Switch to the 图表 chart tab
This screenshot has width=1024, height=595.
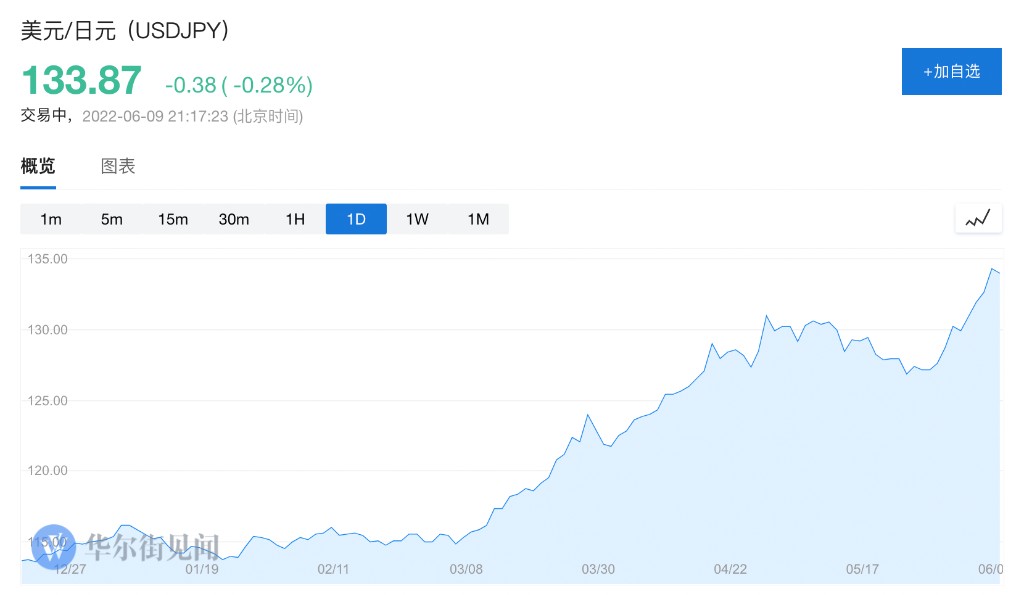pos(118,166)
